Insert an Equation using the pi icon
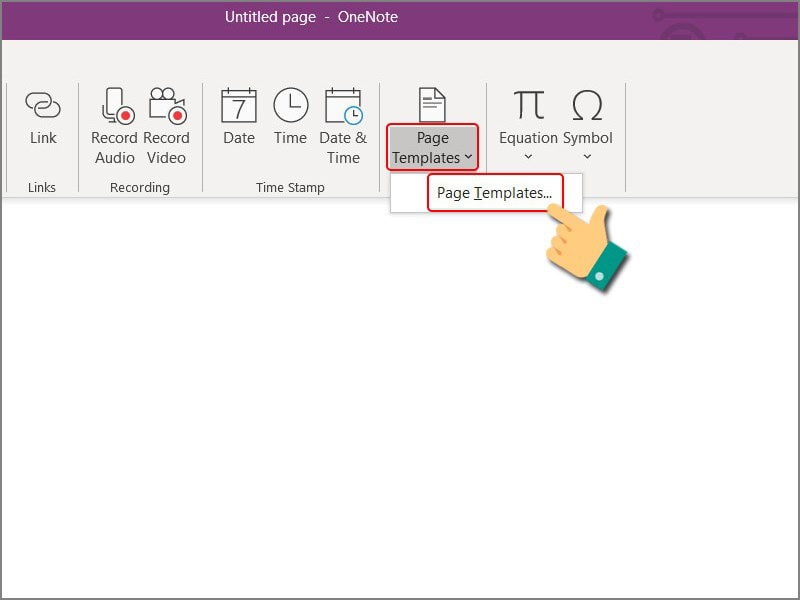This screenshot has height=600, width=800. [529, 105]
